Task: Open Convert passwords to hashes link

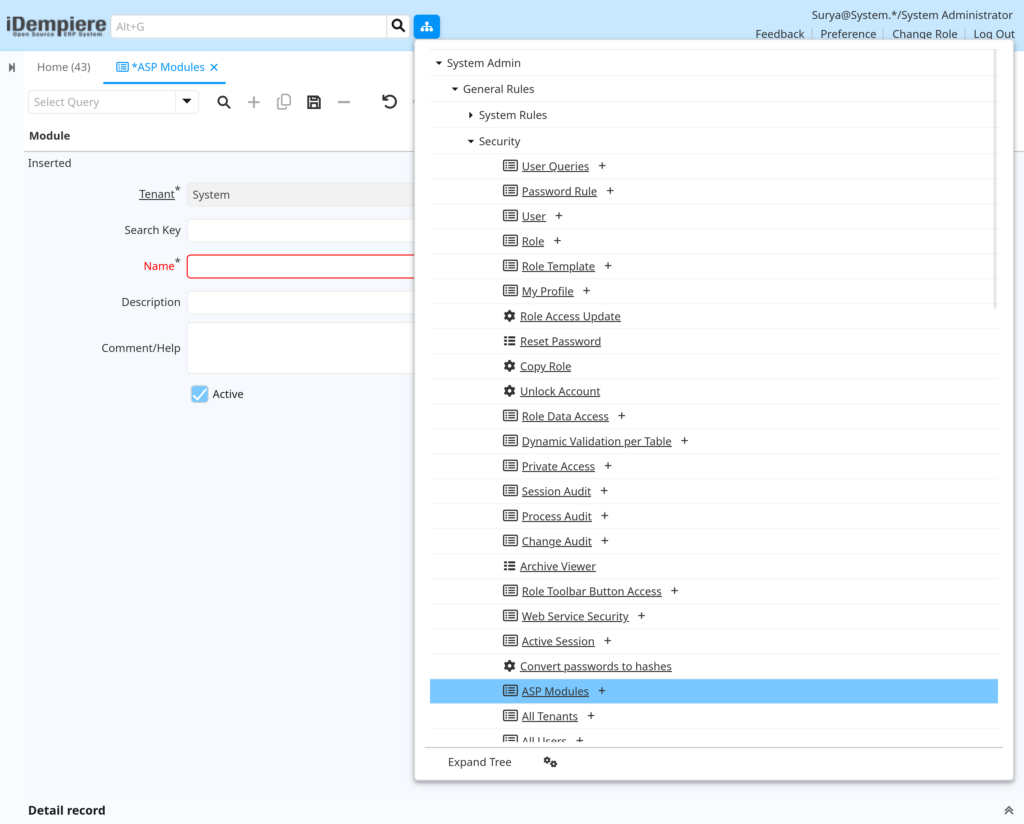Action: pos(596,667)
